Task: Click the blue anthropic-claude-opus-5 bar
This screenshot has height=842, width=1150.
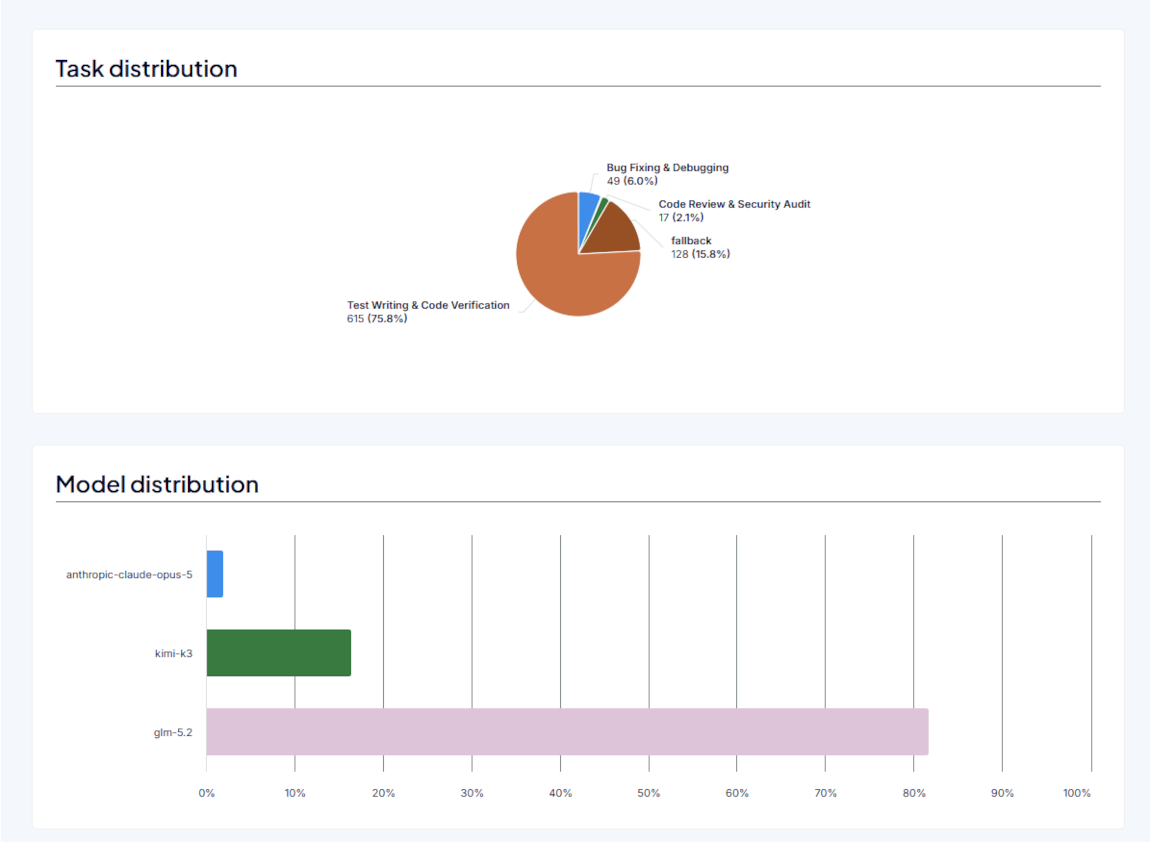Action: [x=215, y=574]
